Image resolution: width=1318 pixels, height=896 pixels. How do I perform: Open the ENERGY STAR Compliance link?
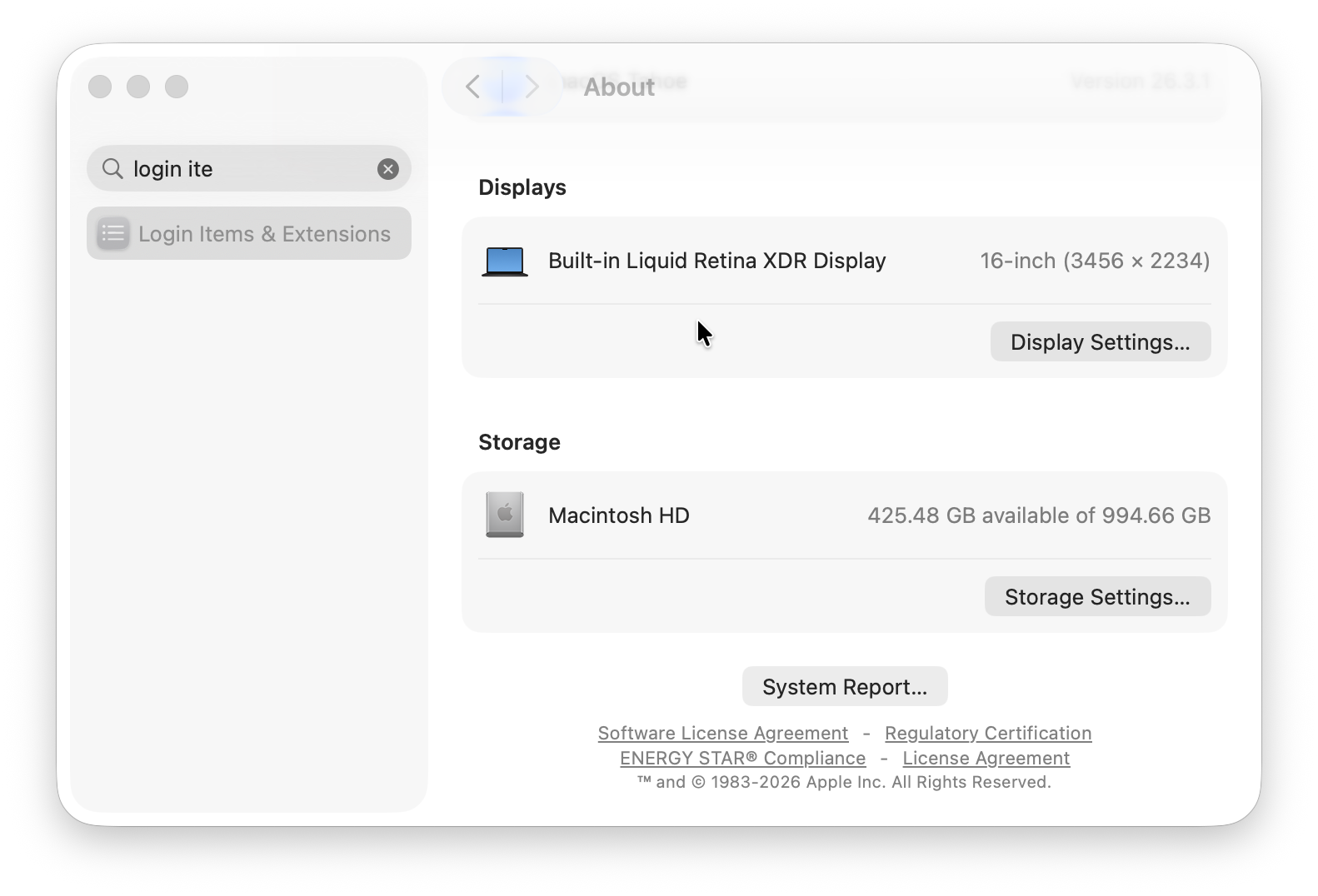741,758
